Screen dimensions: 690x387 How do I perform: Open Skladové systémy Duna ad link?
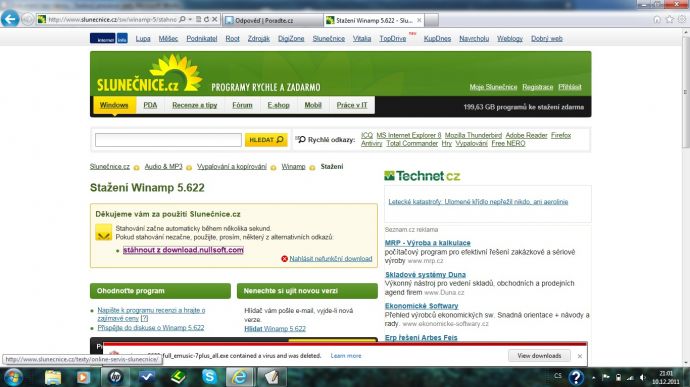pyautogui.click(x=426, y=274)
